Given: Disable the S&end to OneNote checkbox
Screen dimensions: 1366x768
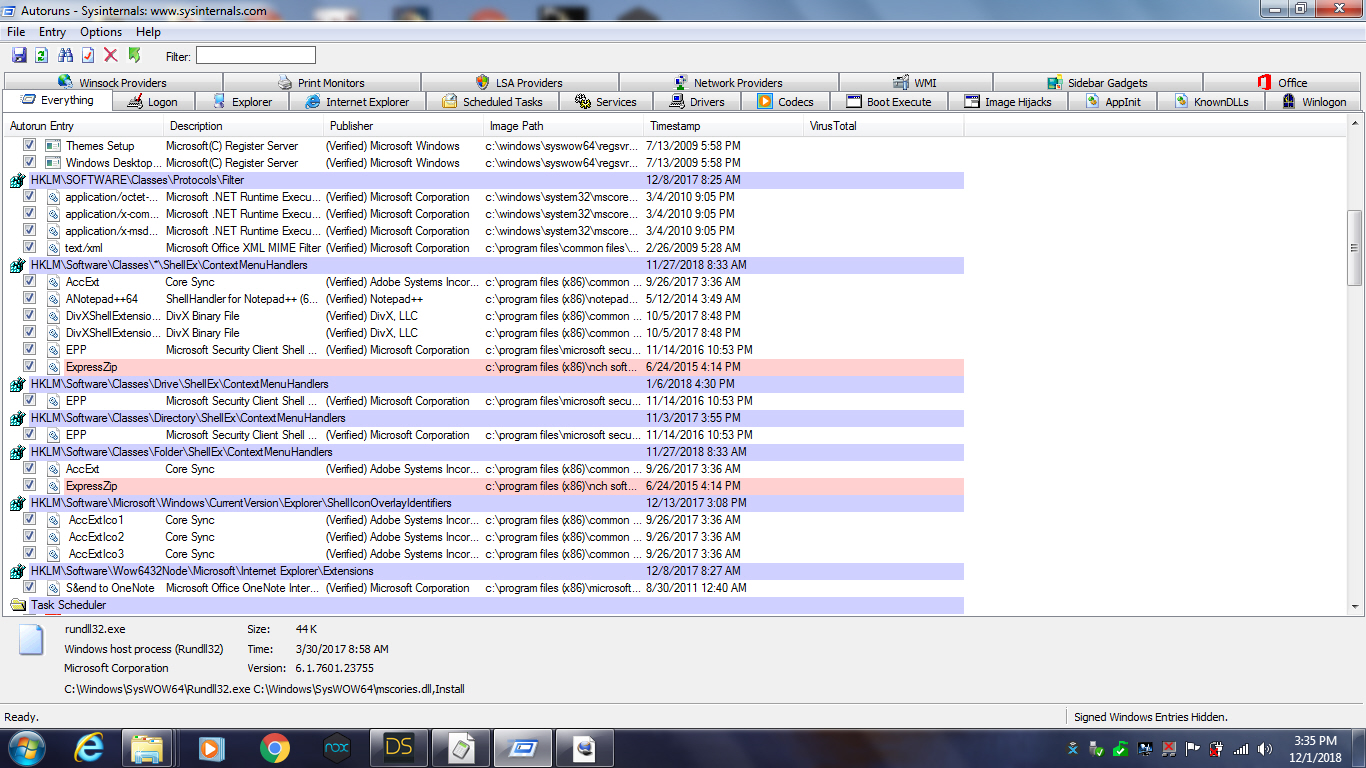Looking at the screenshot, I should click(30, 588).
